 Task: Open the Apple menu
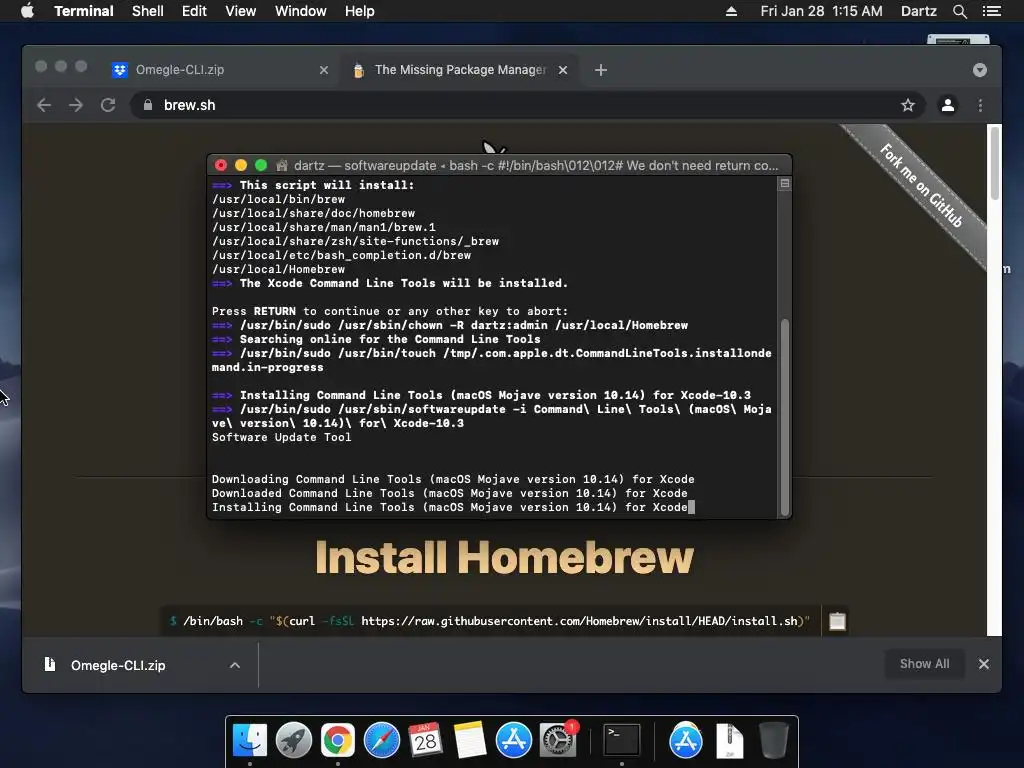click(27, 11)
